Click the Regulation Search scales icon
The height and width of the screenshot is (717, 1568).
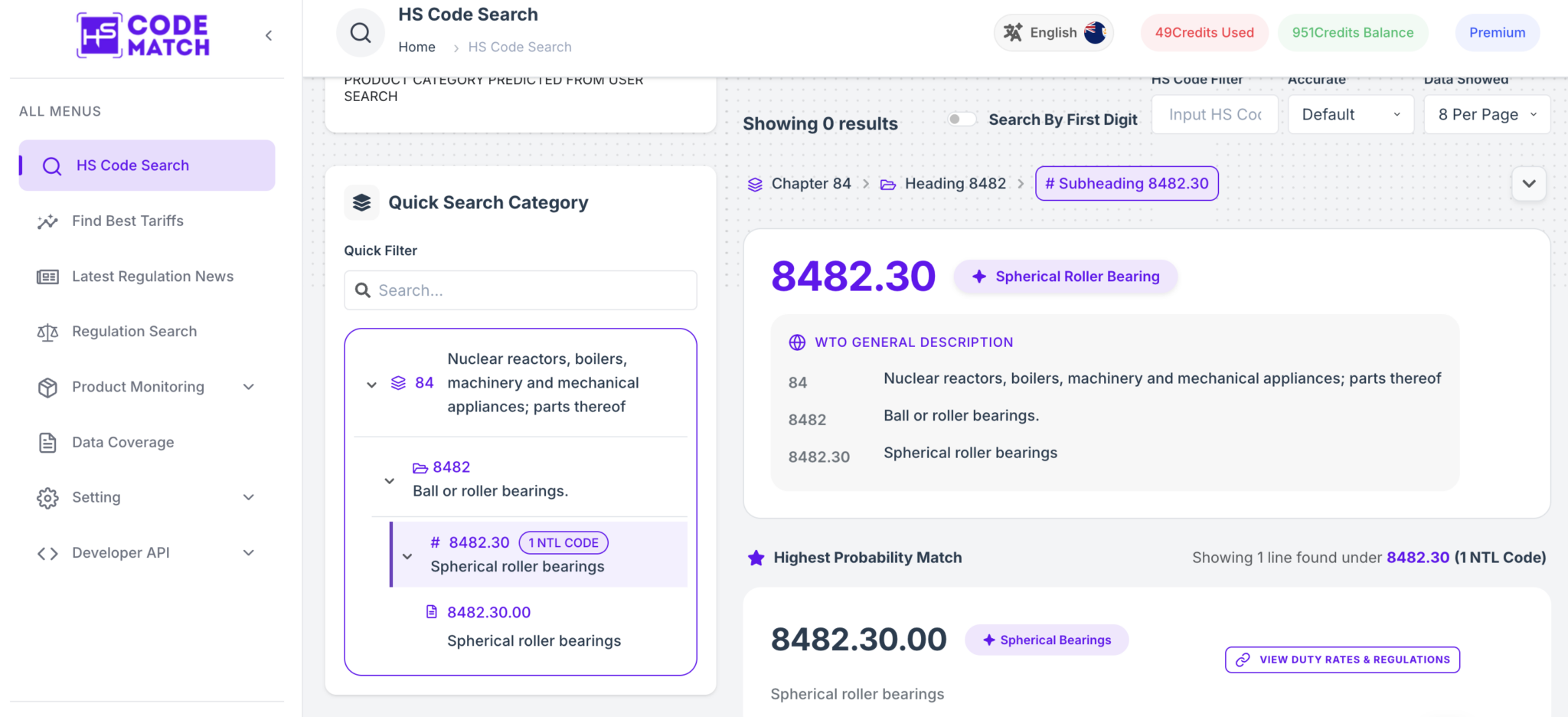tap(47, 332)
